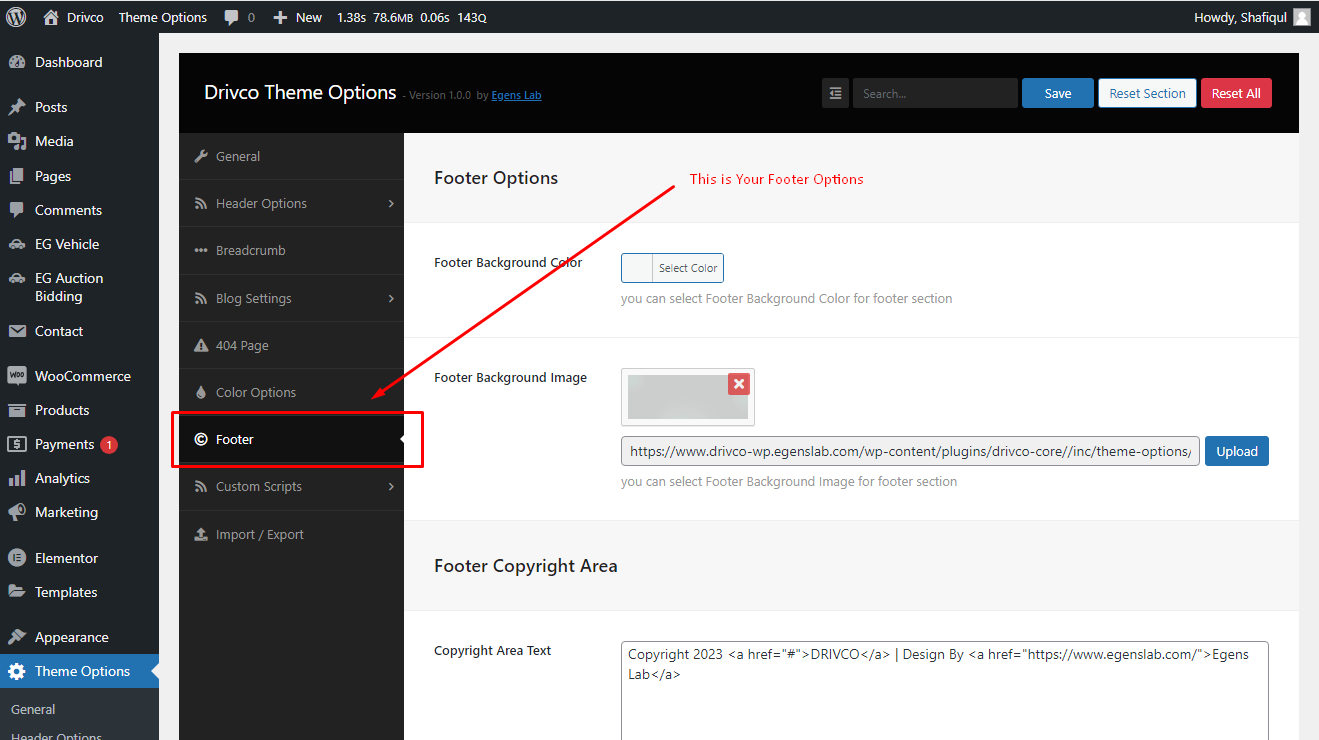Click the Copyright Area Text box

pos(945,691)
